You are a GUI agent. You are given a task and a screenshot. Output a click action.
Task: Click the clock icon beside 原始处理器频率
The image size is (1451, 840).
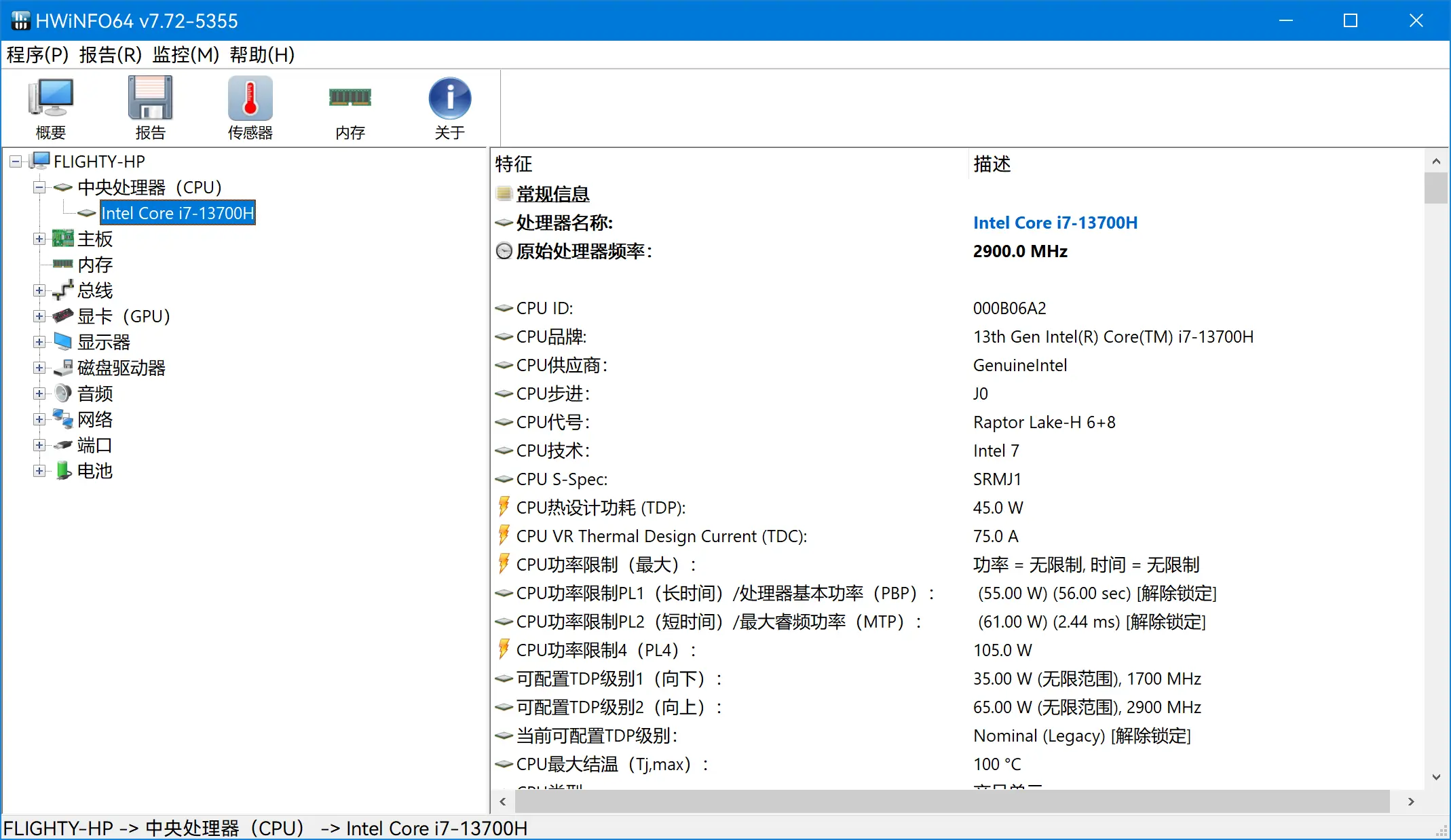point(504,251)
